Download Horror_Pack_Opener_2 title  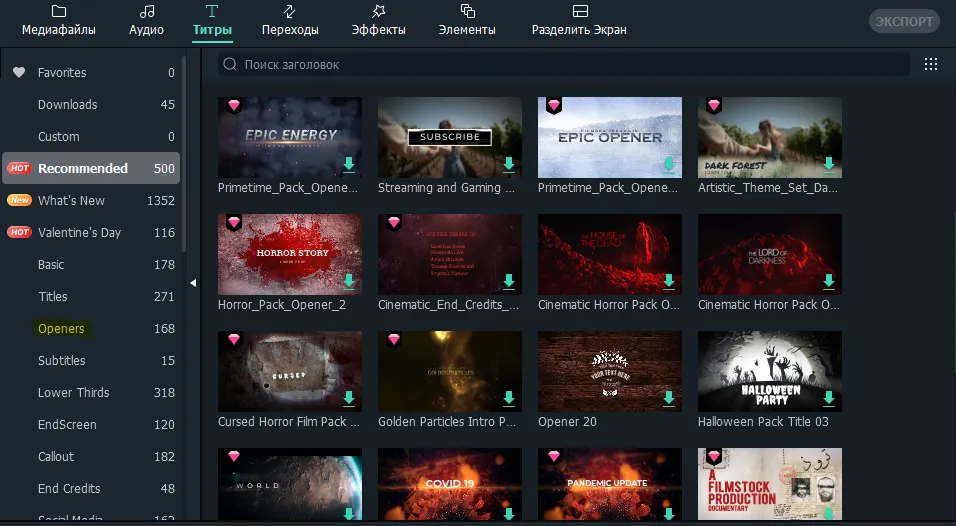click(x=349, y=281)
